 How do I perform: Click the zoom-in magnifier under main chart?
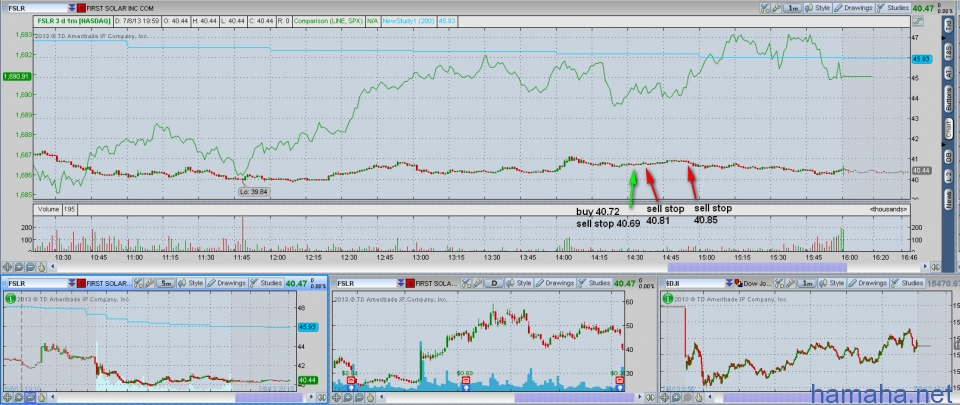(x=18, y=267)
